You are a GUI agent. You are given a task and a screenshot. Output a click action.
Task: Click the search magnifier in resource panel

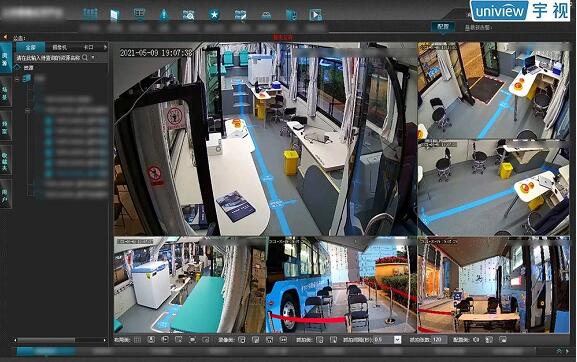tap(85, 57)
